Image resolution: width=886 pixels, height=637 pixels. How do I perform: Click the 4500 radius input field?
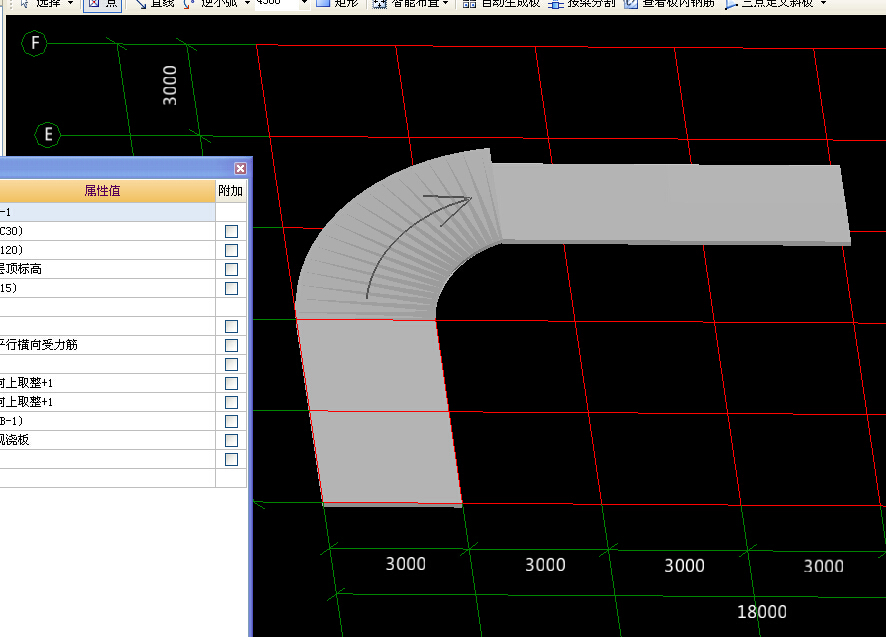(x=276, y=3)
